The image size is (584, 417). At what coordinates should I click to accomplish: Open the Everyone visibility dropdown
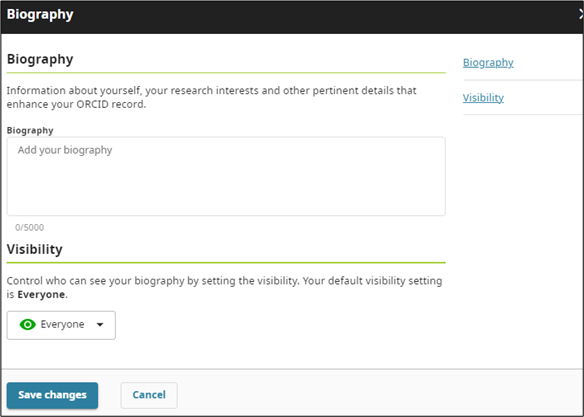click(61, 325)
